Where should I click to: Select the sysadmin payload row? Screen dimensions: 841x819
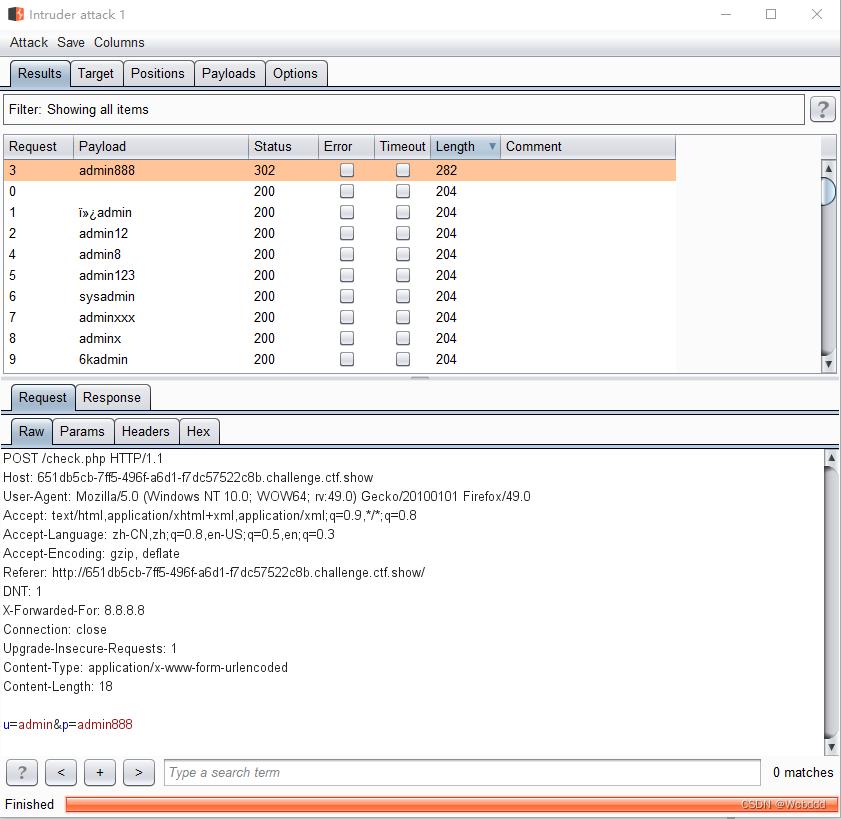click(x=340, y=296)
